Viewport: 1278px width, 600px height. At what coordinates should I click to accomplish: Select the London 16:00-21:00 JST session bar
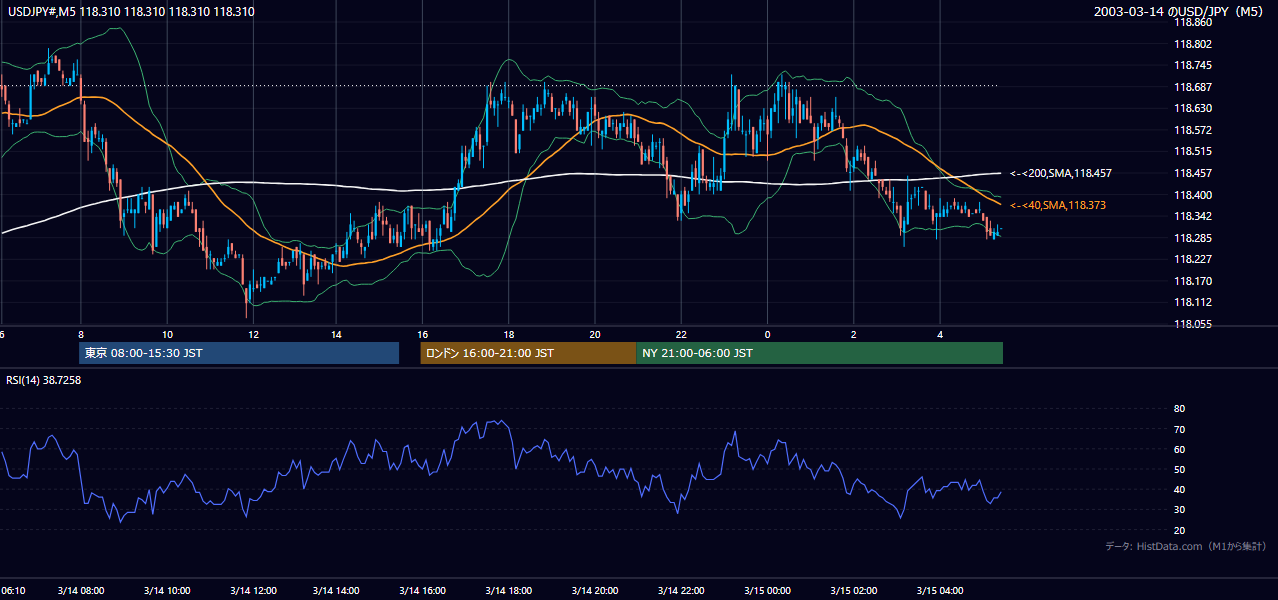click(x=528, y=353)
